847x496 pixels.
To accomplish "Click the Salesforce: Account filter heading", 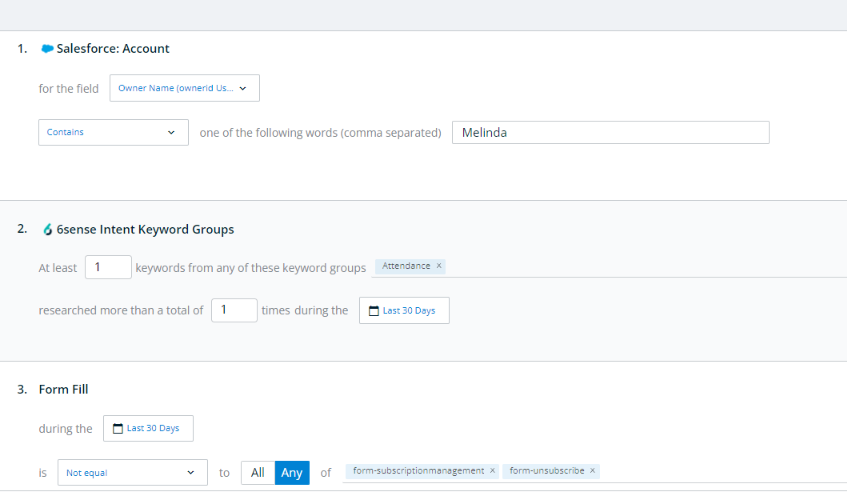I will click(113, 49).
